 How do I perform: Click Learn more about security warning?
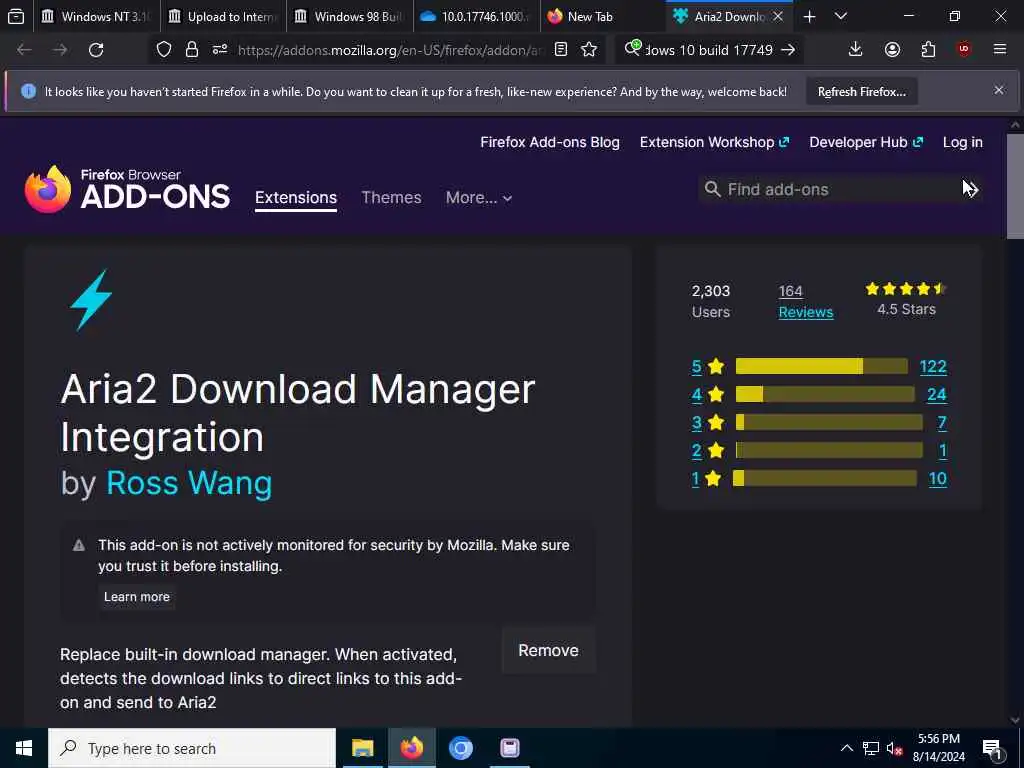click(136, 597)
